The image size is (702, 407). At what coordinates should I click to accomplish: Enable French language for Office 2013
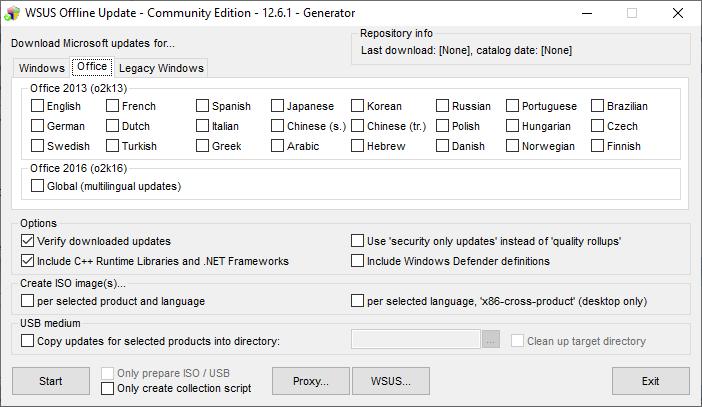112,106
